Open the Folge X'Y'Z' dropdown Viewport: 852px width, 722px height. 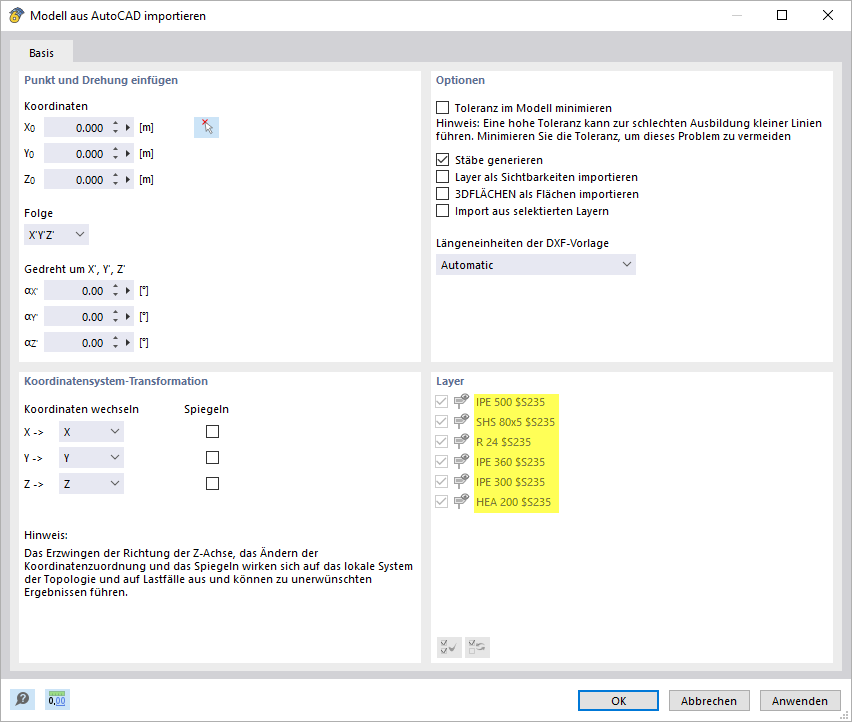point(57,235)
